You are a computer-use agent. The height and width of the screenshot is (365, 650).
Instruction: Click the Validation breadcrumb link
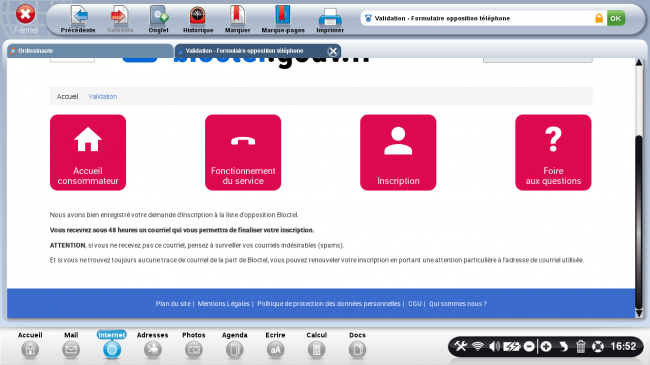click(102, 97)
